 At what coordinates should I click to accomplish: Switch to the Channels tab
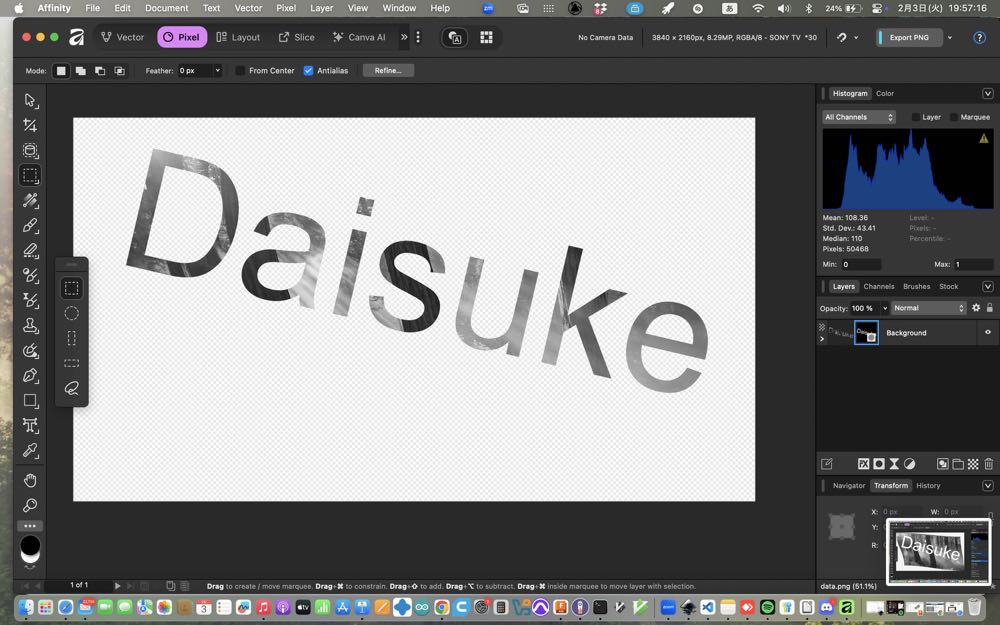coord(878,287)
